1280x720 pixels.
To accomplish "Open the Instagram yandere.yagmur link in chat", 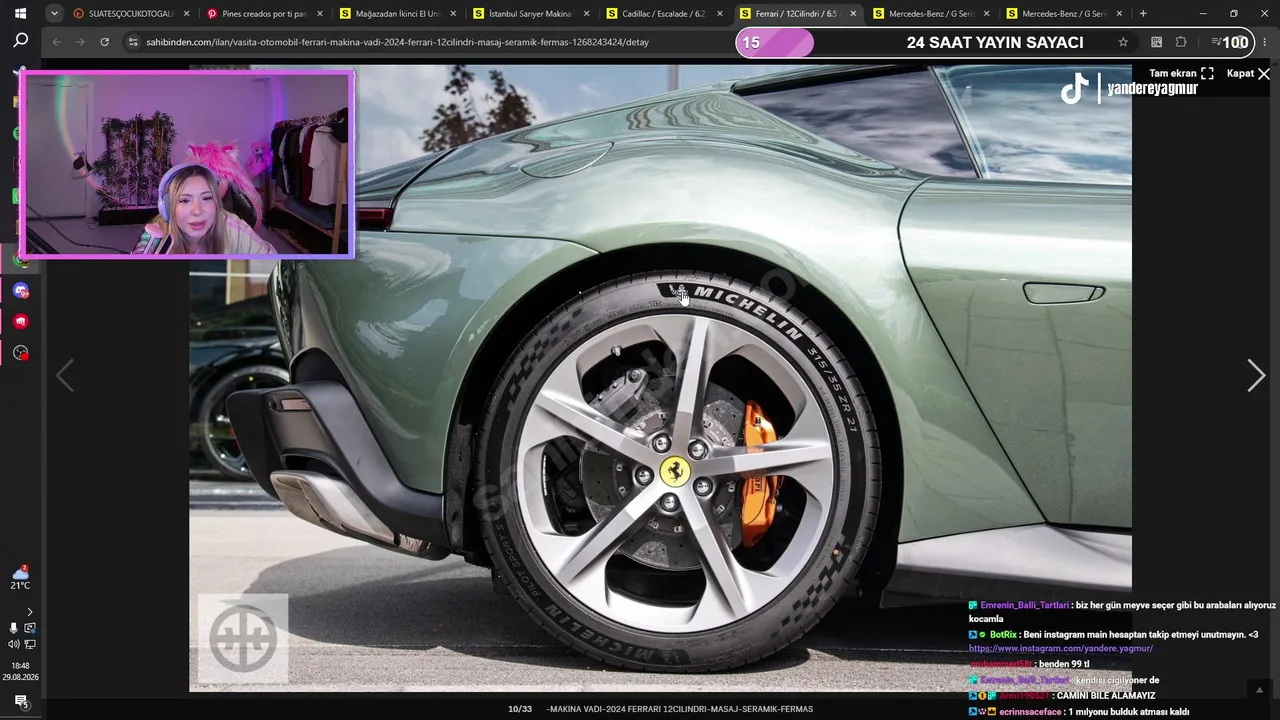I will coord(1060,648).
